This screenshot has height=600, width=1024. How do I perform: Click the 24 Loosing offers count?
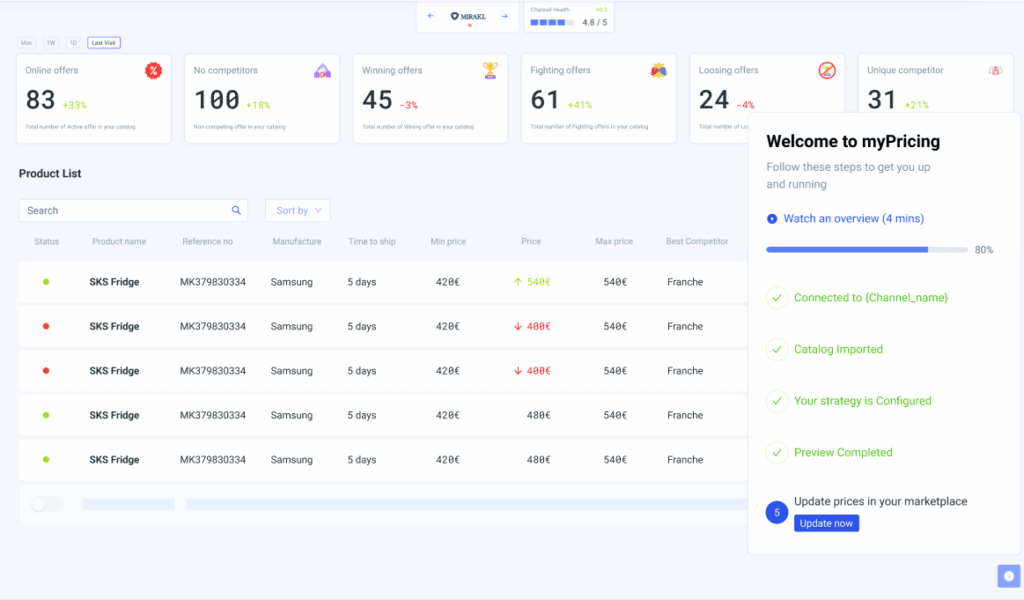click(714, 100)
